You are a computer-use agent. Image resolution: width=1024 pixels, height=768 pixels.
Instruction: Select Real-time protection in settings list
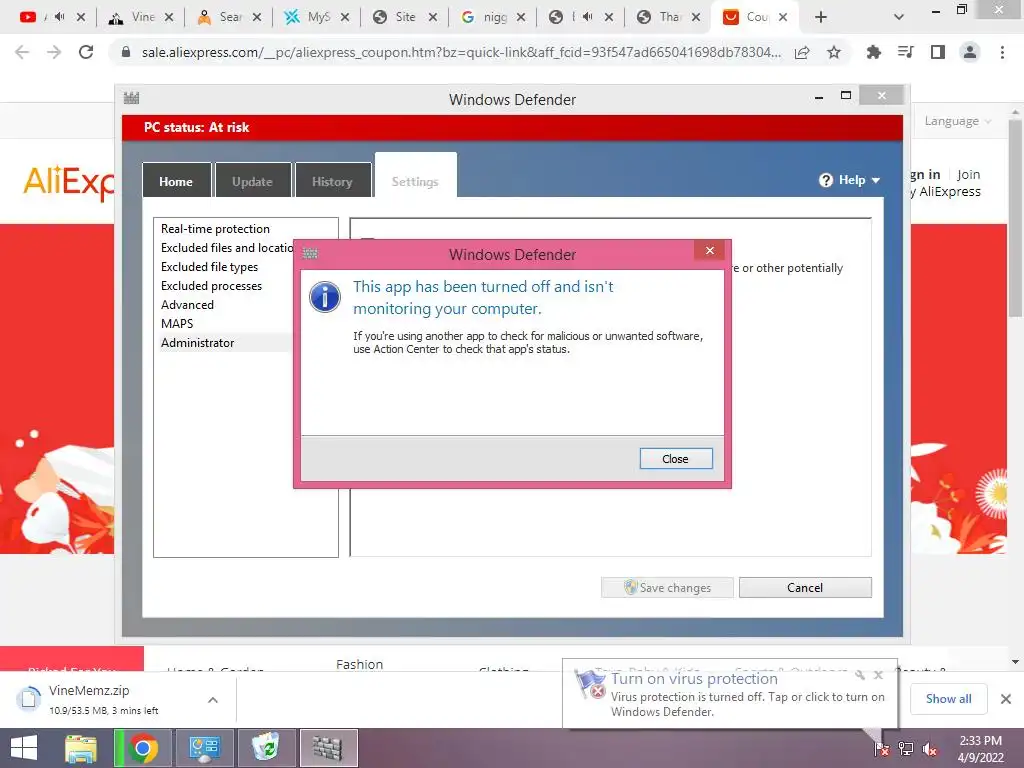point(216,229)
